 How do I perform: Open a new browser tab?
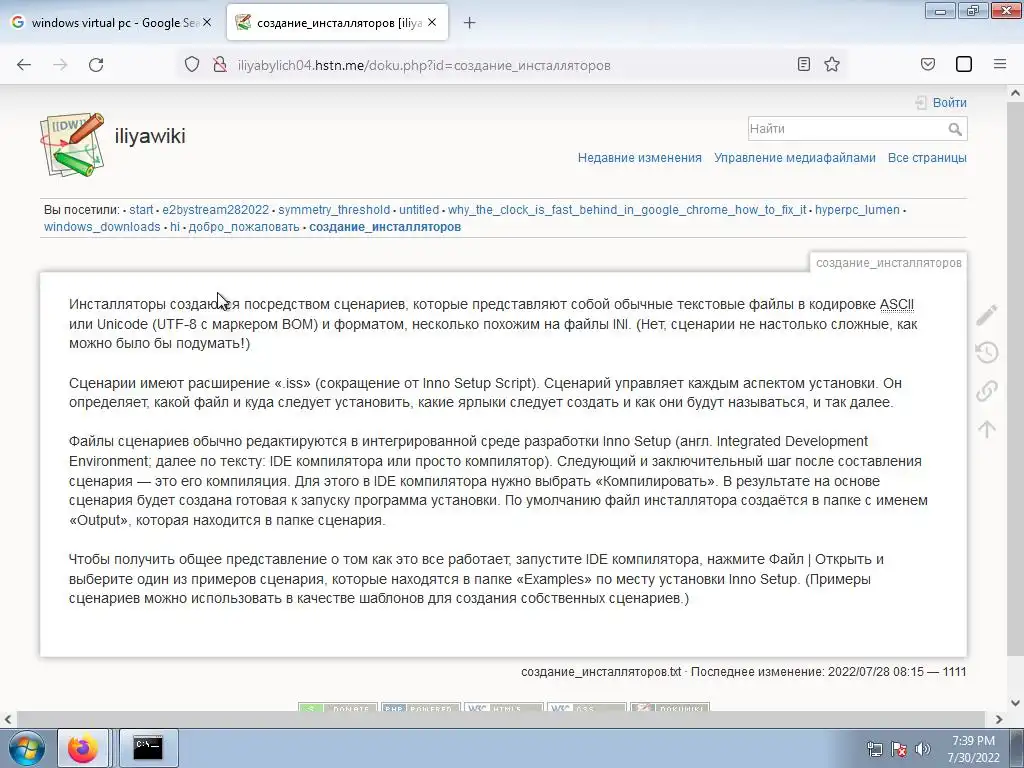tap(469, 23)
